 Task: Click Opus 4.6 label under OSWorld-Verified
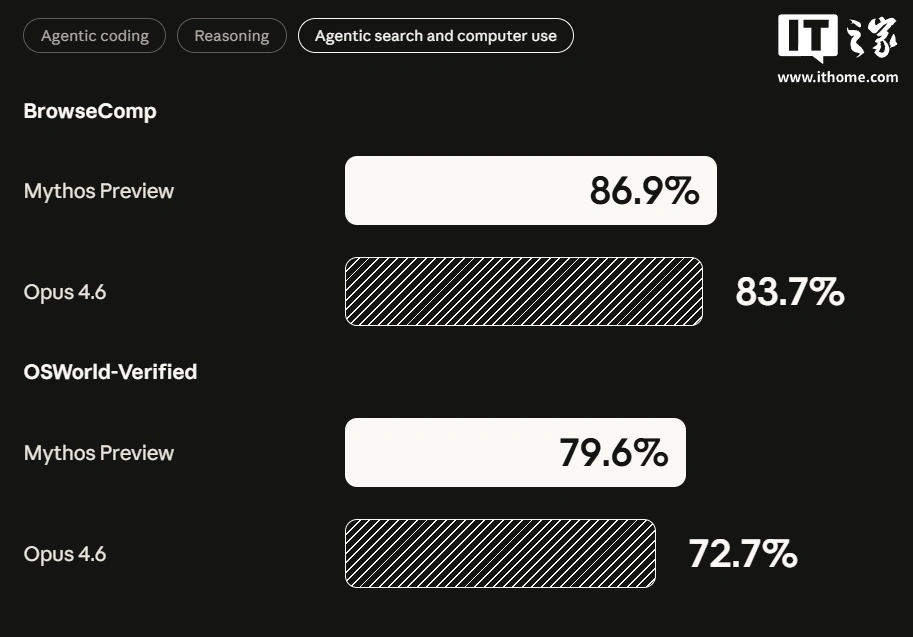pyautogui.click(x=65, y=554)
